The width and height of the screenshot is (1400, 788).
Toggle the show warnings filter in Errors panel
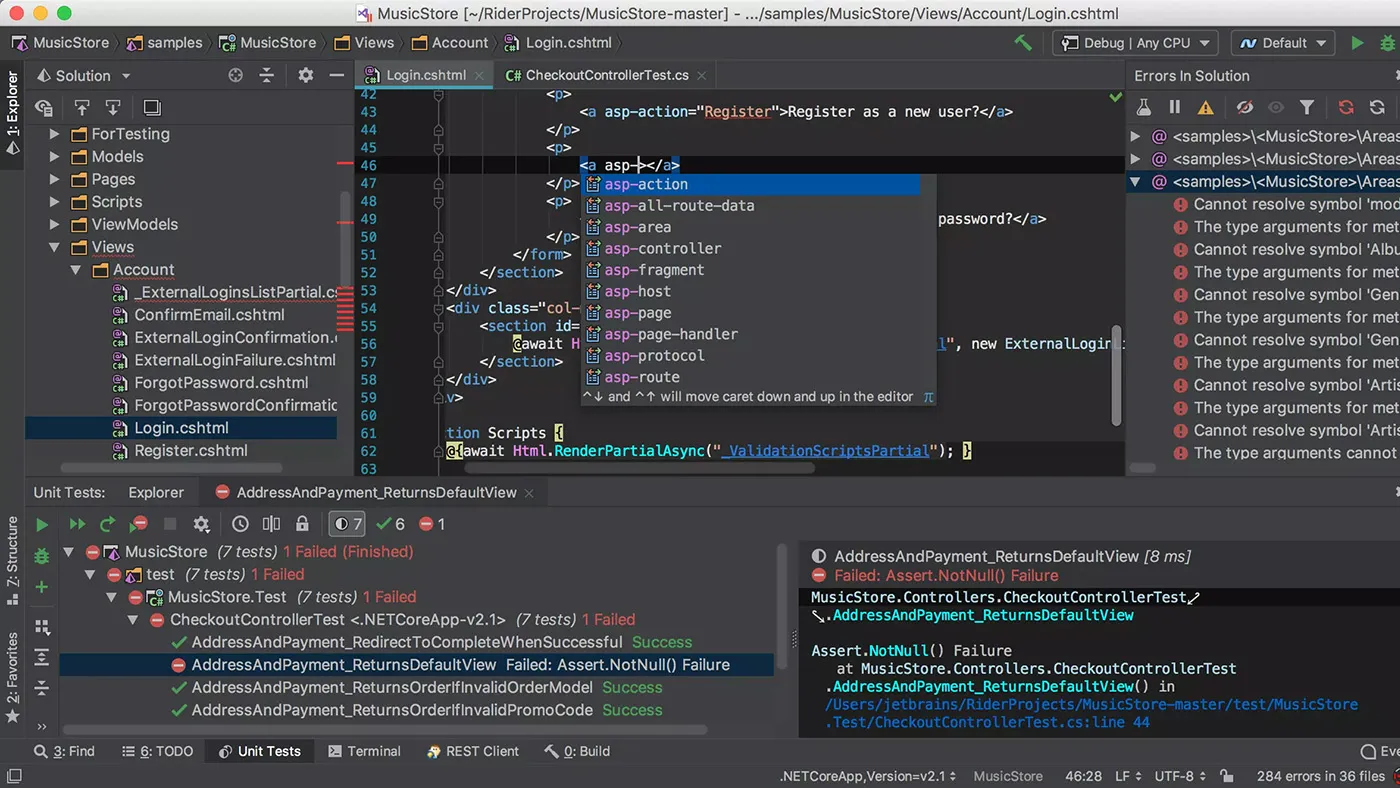click(1207, 107)
